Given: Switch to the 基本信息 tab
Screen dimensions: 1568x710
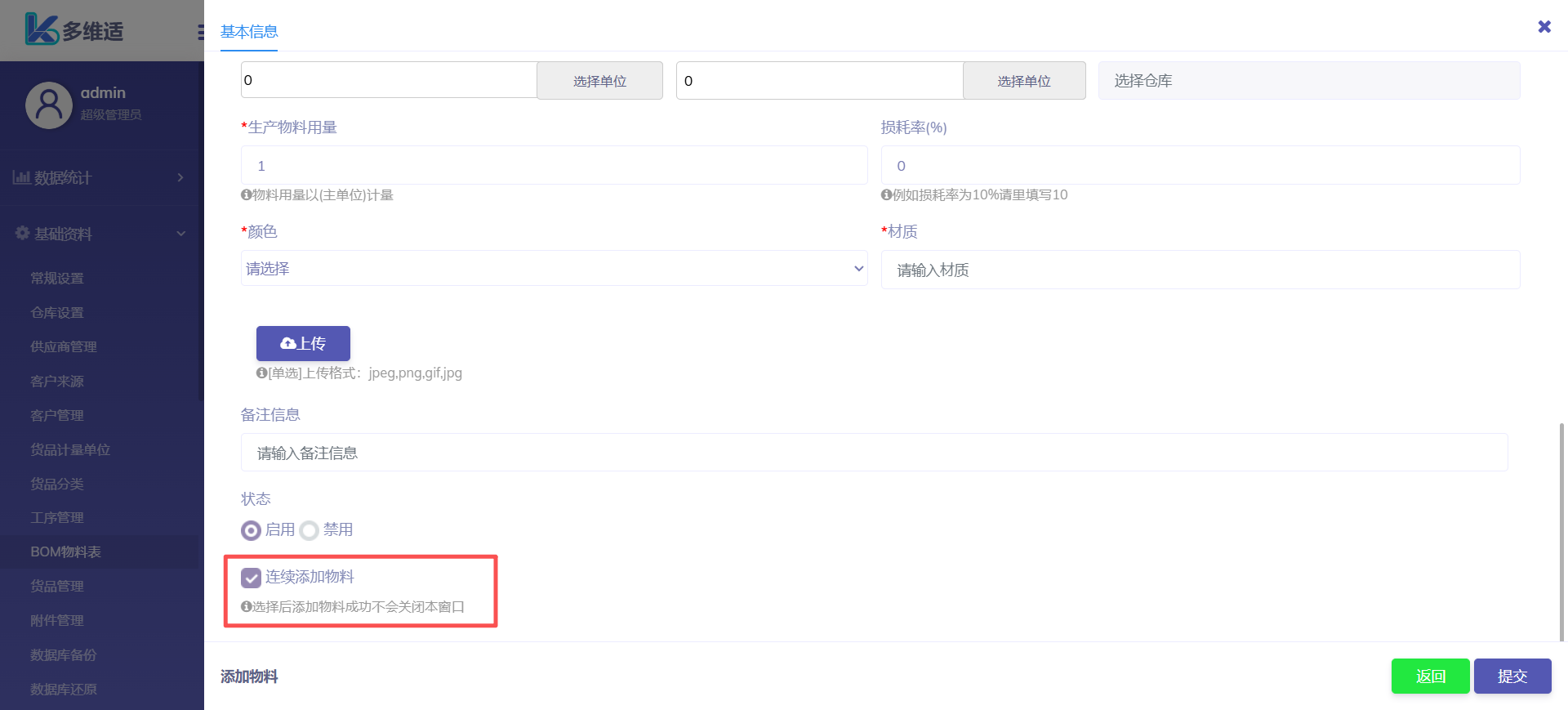Looking at the screenshot, I should [x=249, y=32].
